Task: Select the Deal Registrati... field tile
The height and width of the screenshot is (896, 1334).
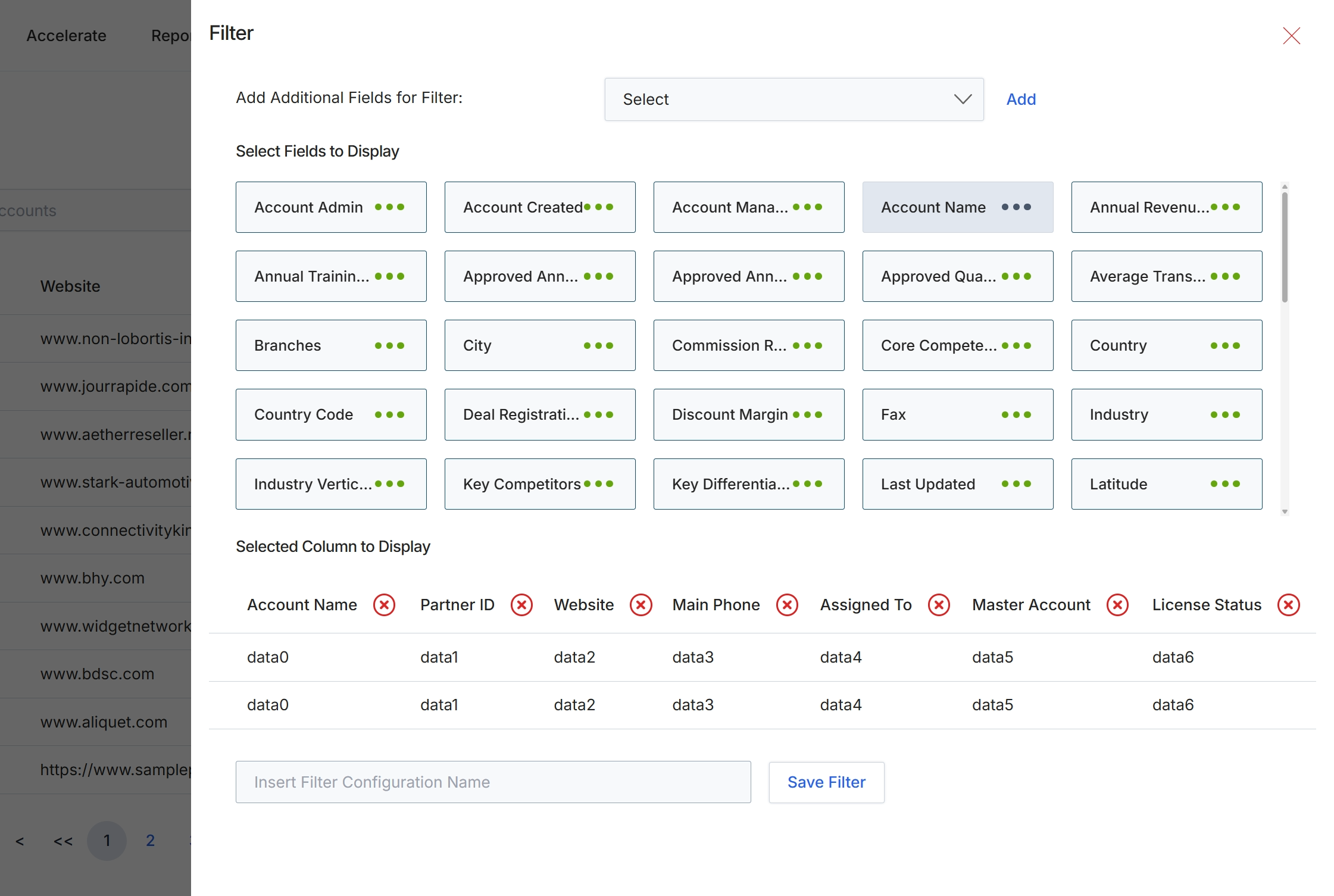Action: (540, 415)
